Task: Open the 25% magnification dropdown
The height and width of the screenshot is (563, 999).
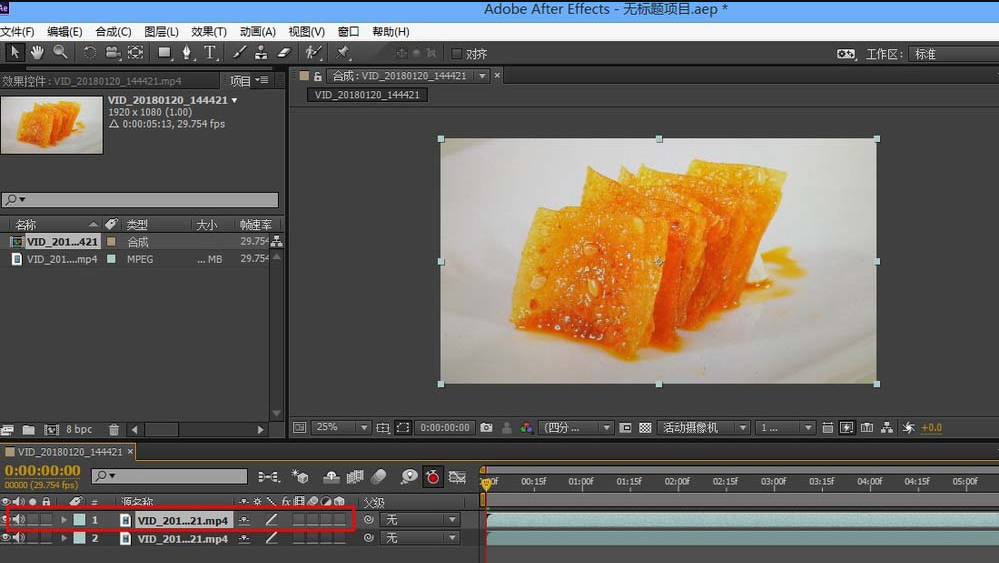Action: pyautogui.click(x=342, y=428)
